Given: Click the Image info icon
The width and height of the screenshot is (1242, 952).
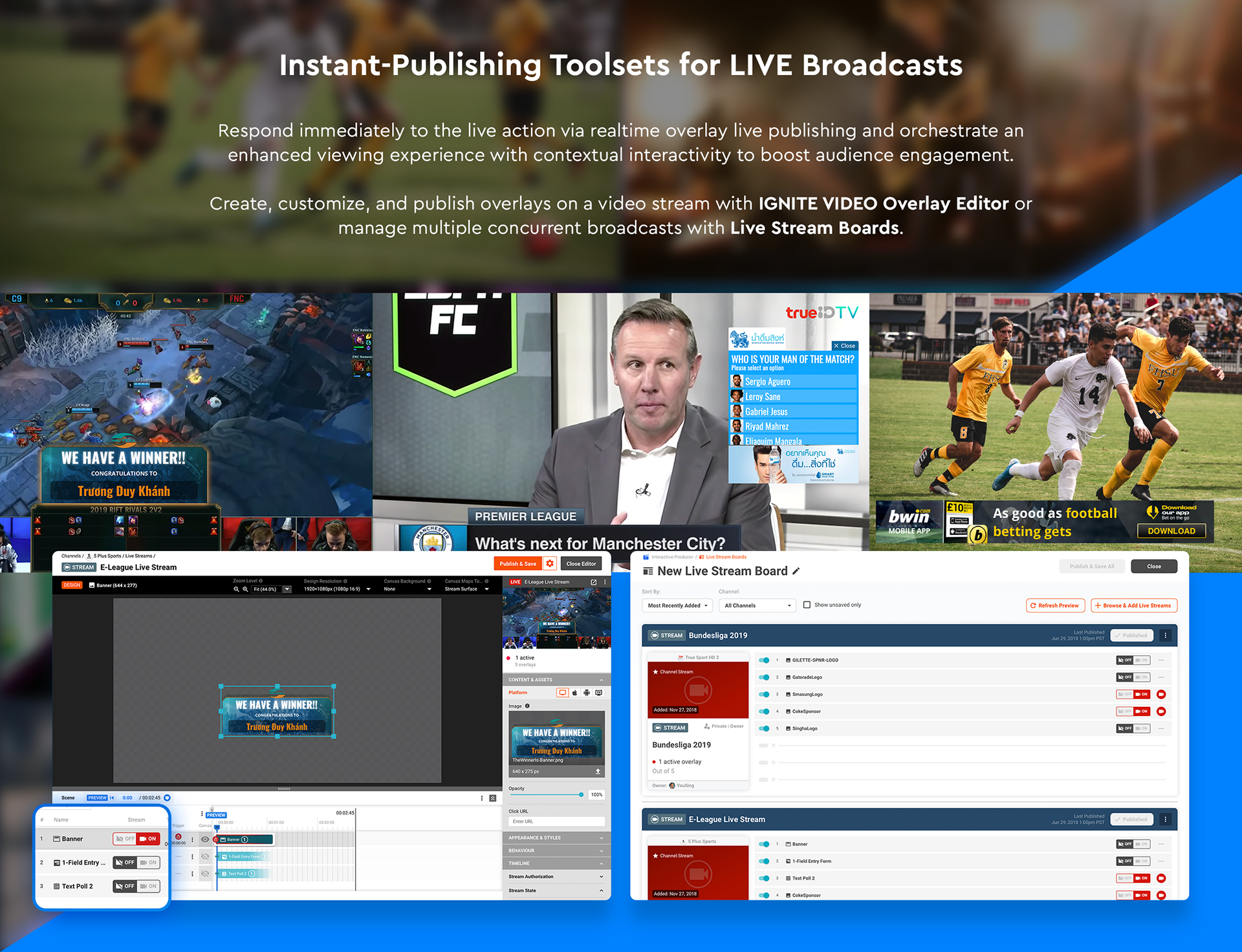Looking at the screenshot, I should [527, 706].
